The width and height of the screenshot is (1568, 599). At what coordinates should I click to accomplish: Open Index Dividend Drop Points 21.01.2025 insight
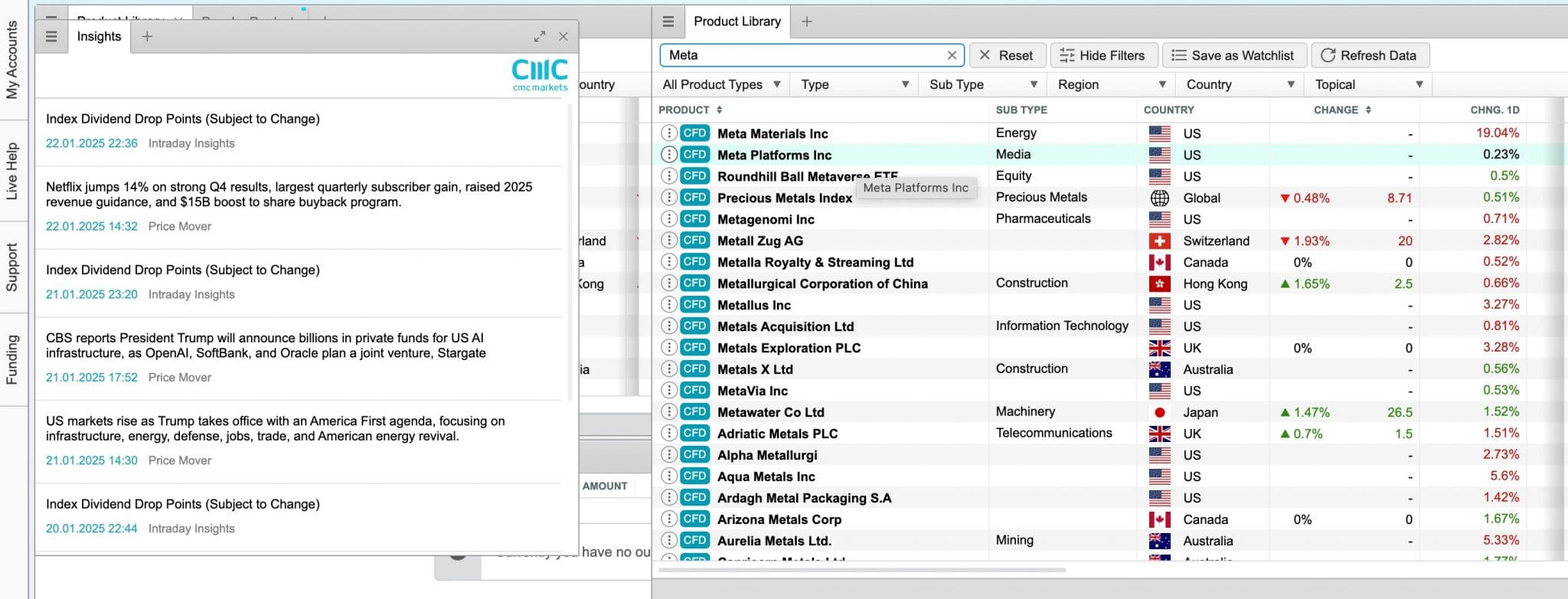click(x=299, y=282)
